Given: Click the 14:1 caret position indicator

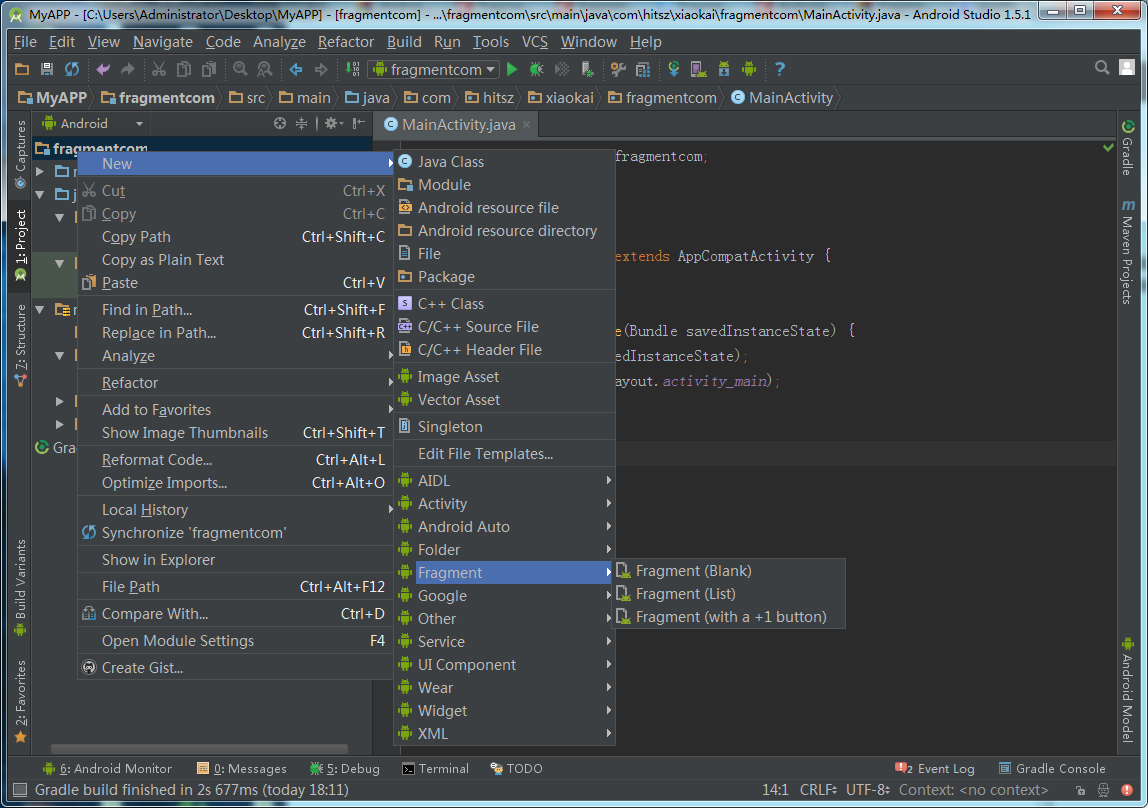Looking at the screenshot, I should (775, 790).
